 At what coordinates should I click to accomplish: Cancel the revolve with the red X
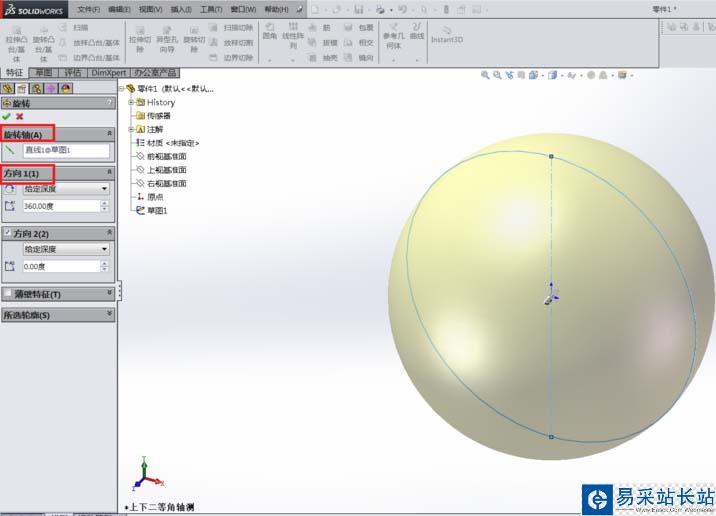click(x=19, y=116)
